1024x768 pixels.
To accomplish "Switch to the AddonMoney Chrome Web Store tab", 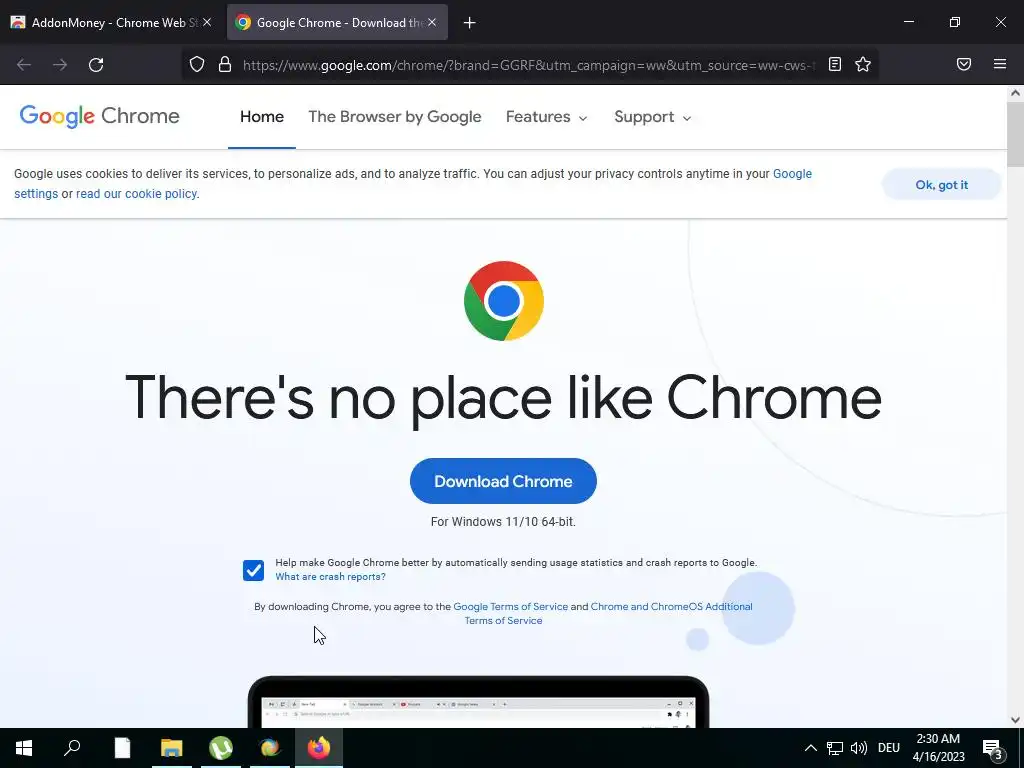I will [x=112, y=22].
